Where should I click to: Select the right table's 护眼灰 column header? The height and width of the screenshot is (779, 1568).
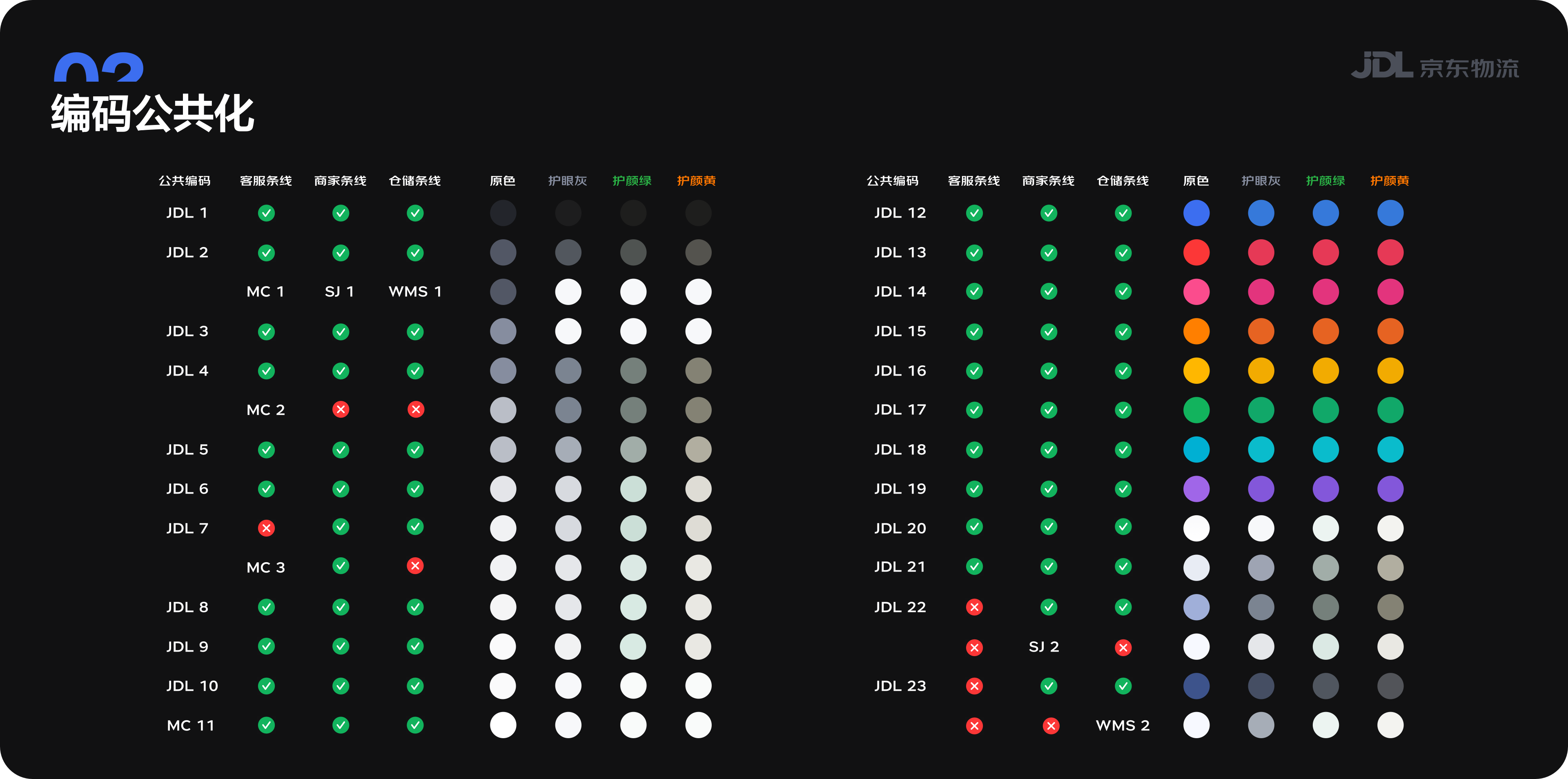(1261, 181)
